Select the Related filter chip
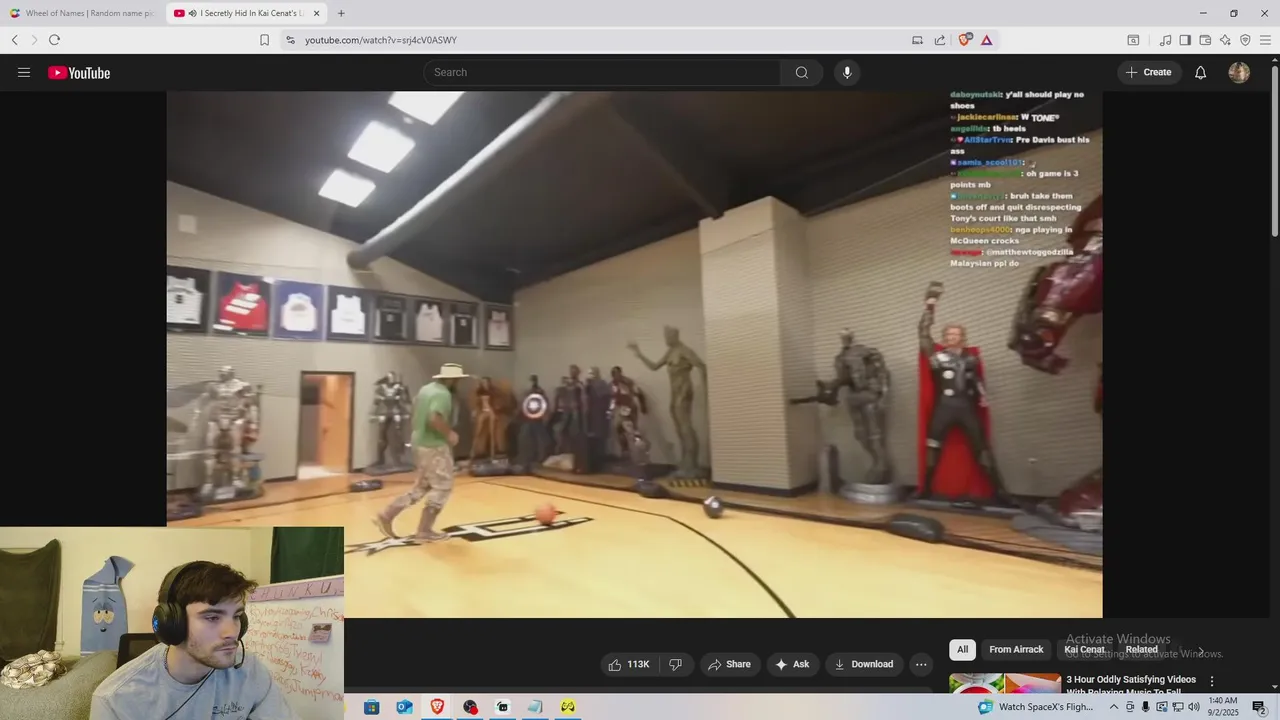 [1141, 649]
